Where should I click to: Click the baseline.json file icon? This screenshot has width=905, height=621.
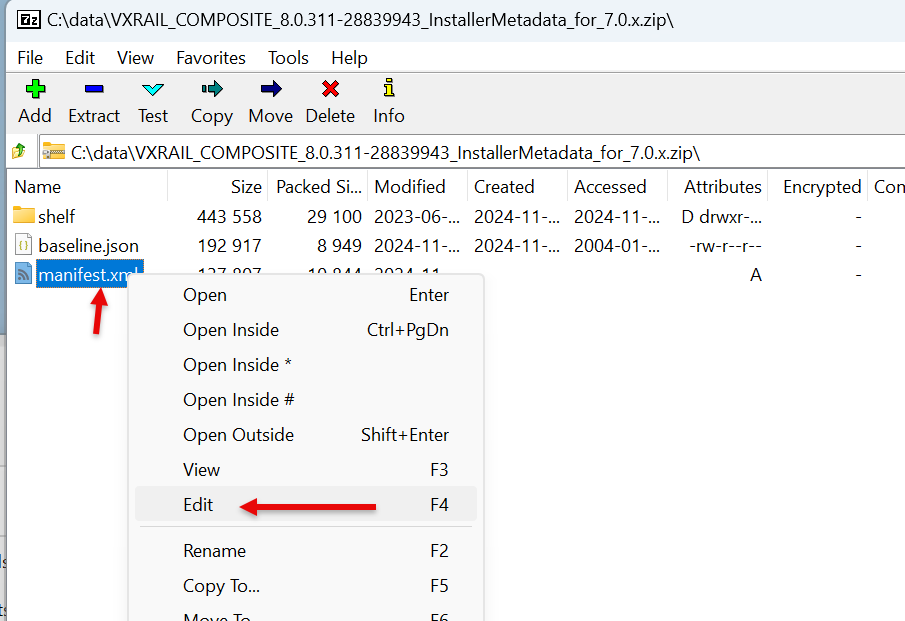[23, 245]
